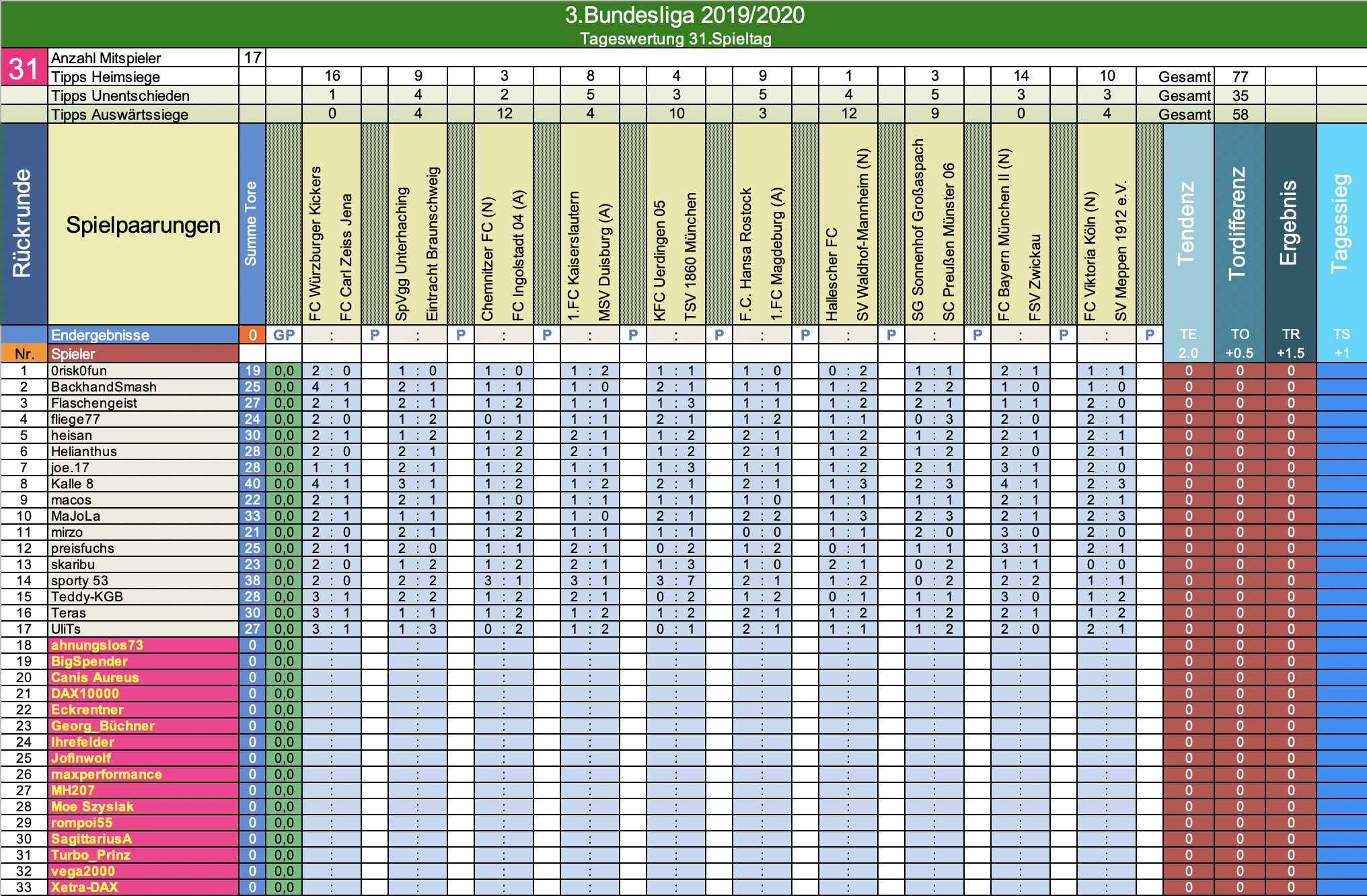Select the Tageswertung 31.Spieltag subtitle
Screen dimensions: 1367x896
(x=675, y=39)
